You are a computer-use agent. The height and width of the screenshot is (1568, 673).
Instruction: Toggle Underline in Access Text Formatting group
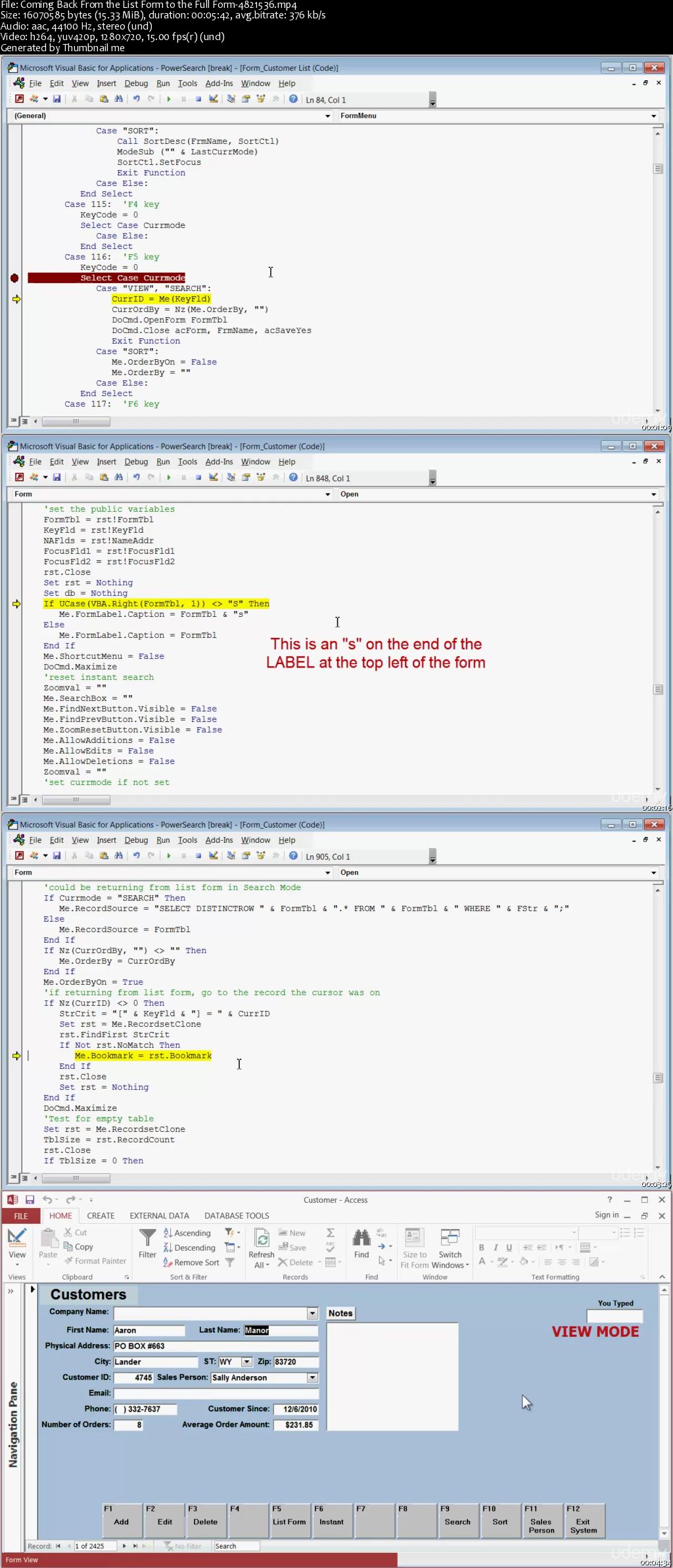tap(509, 1247)
